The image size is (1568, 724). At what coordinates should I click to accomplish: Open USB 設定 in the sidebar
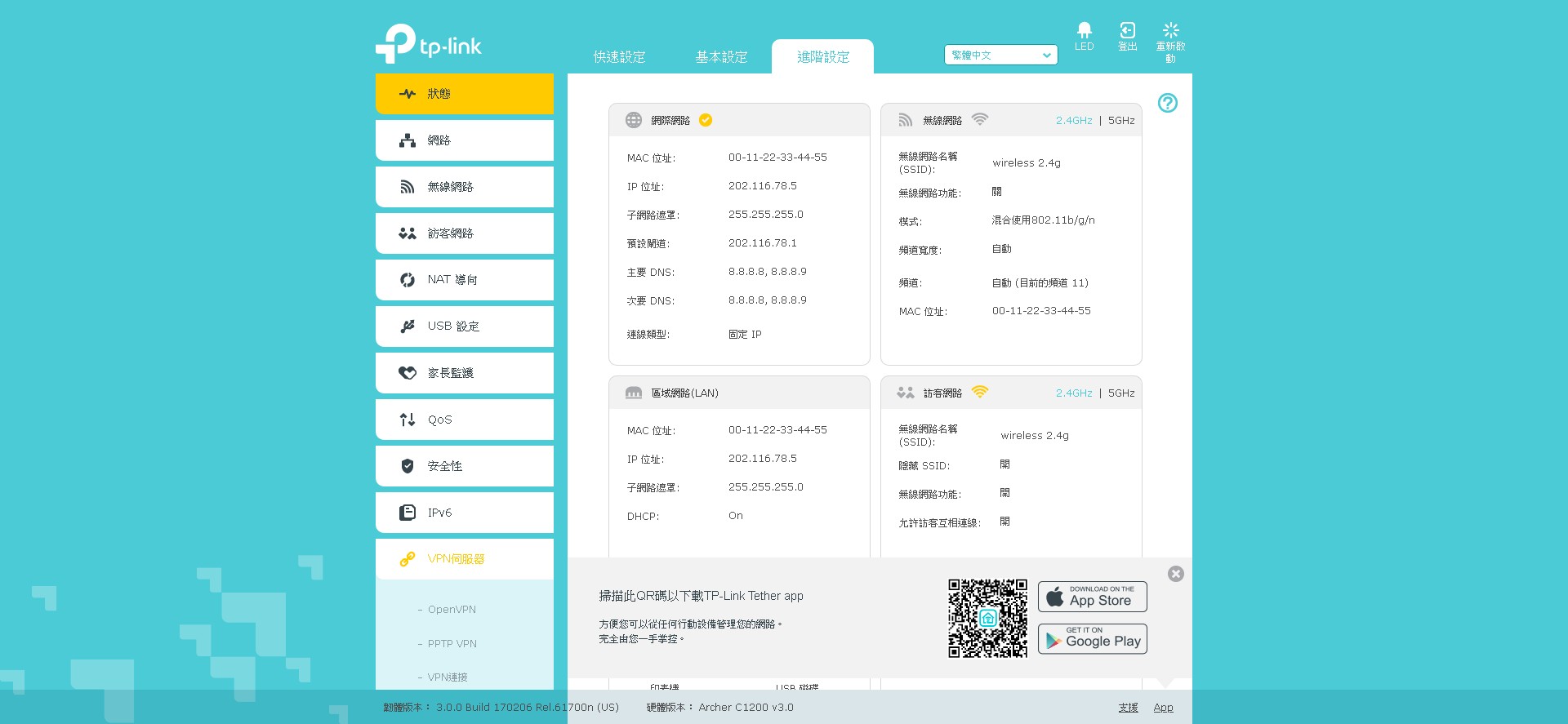465,326
